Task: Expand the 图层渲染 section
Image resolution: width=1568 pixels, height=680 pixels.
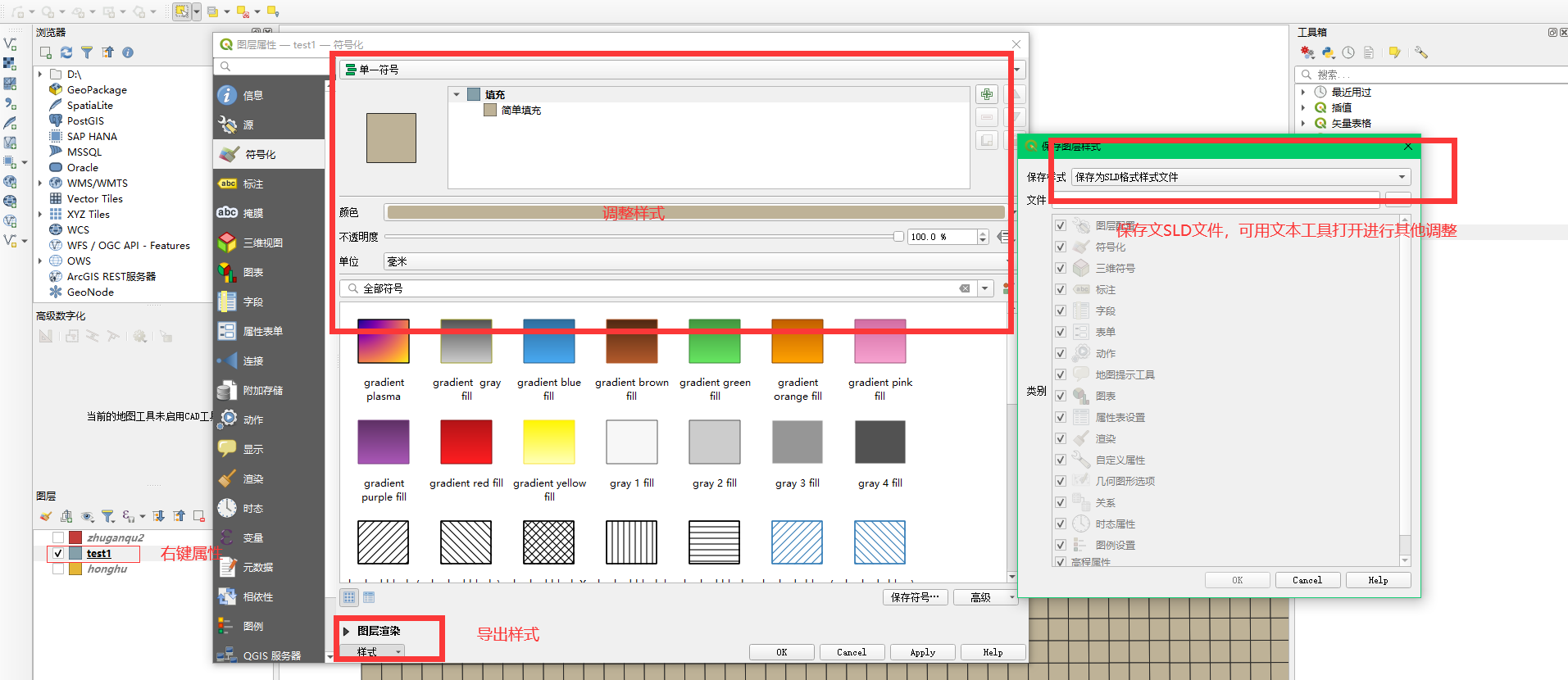Action: click(x=347, y=631)
